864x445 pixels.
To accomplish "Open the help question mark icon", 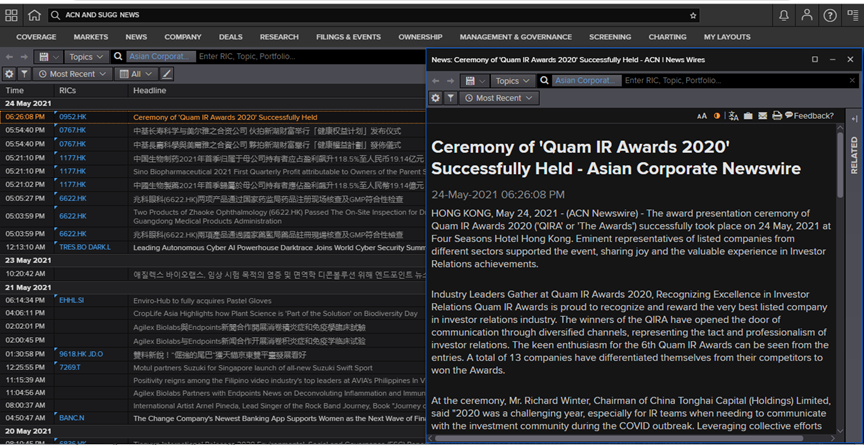I will click(x=830, y=15).
